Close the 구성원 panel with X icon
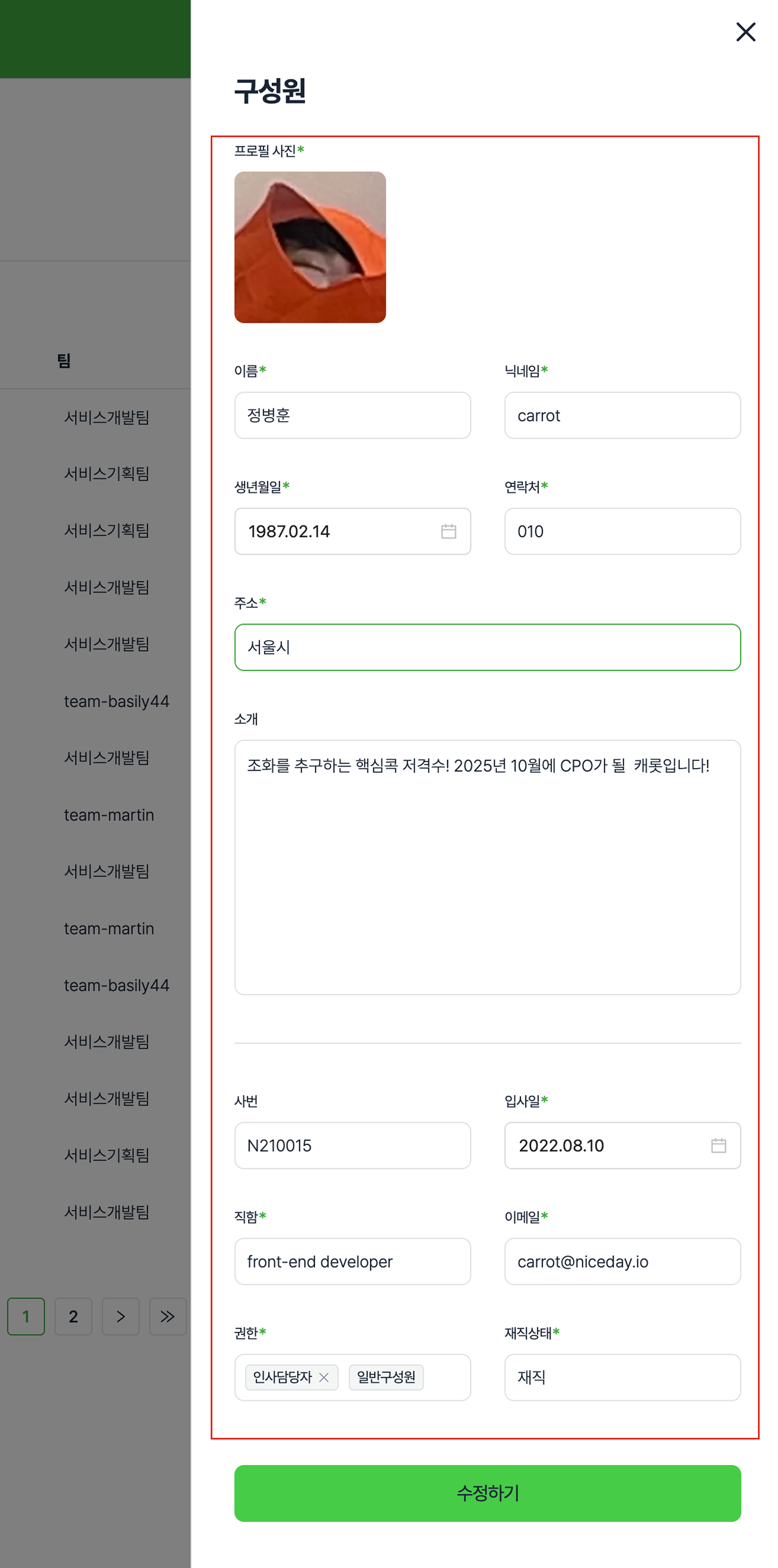Screen dimensions: 778x1568 click(745, 32)
